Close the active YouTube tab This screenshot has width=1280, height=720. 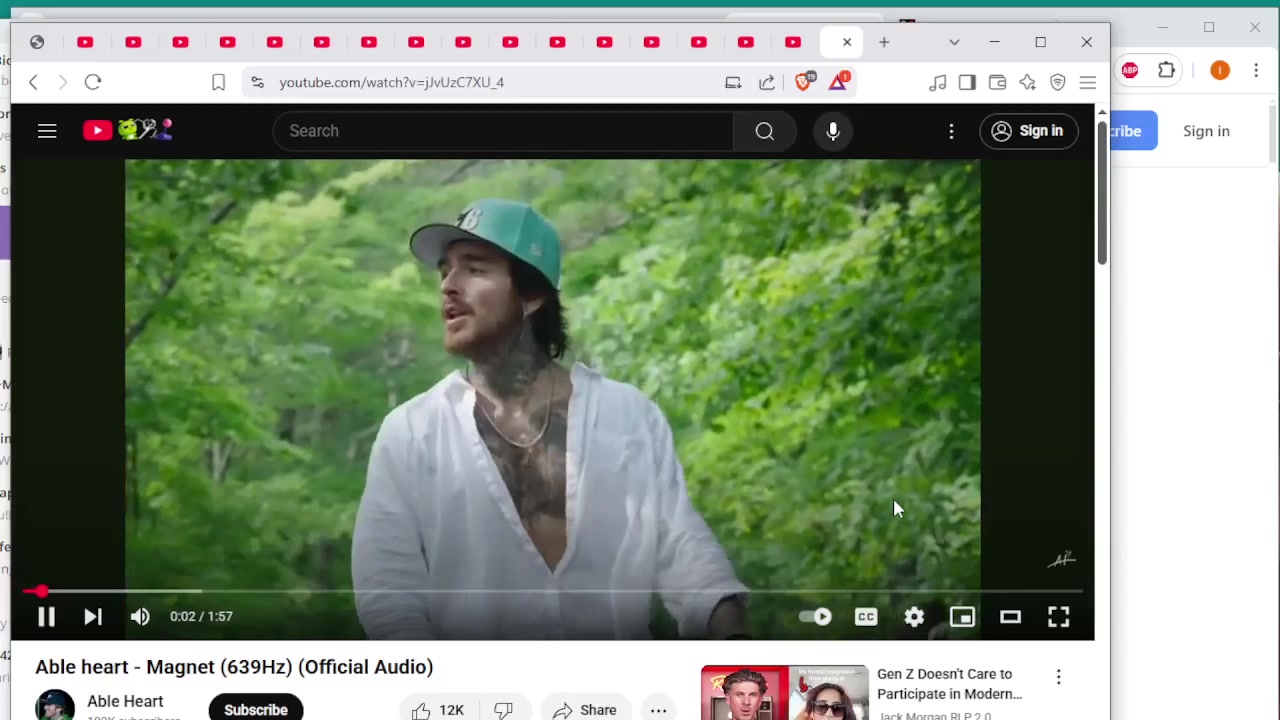tap(847, 42)
